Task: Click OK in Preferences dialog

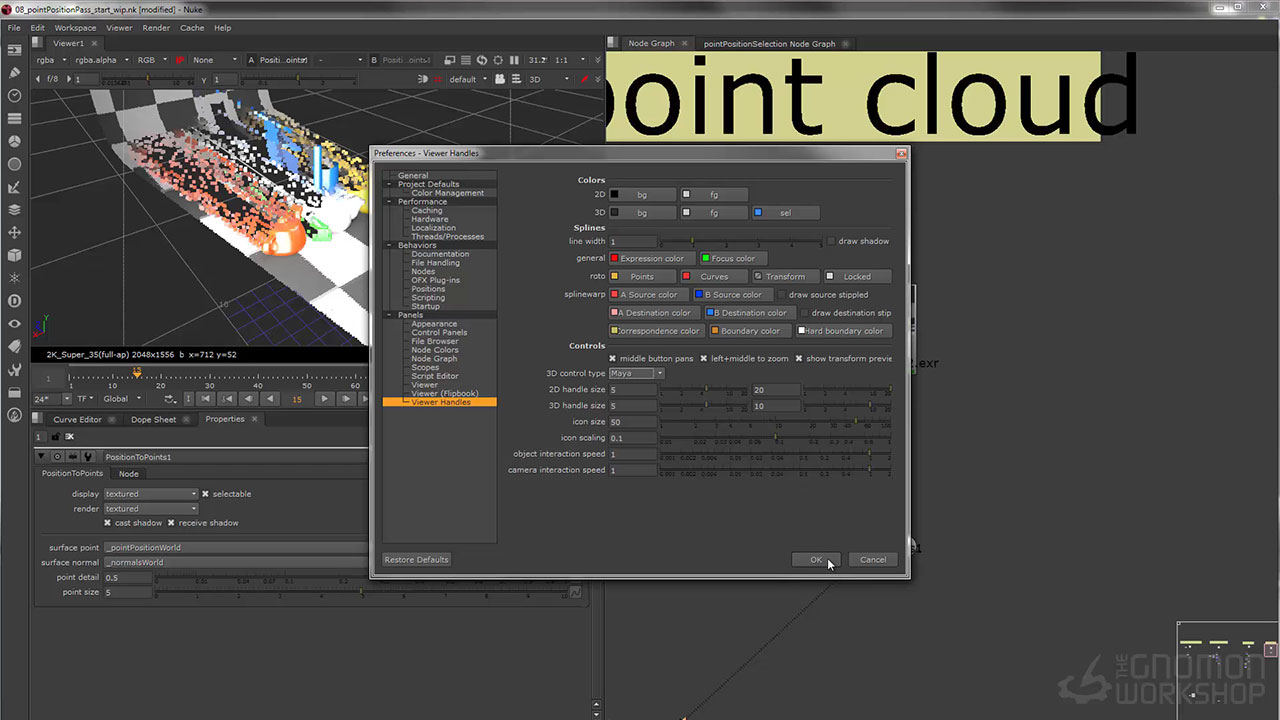Action: (816, 560)
